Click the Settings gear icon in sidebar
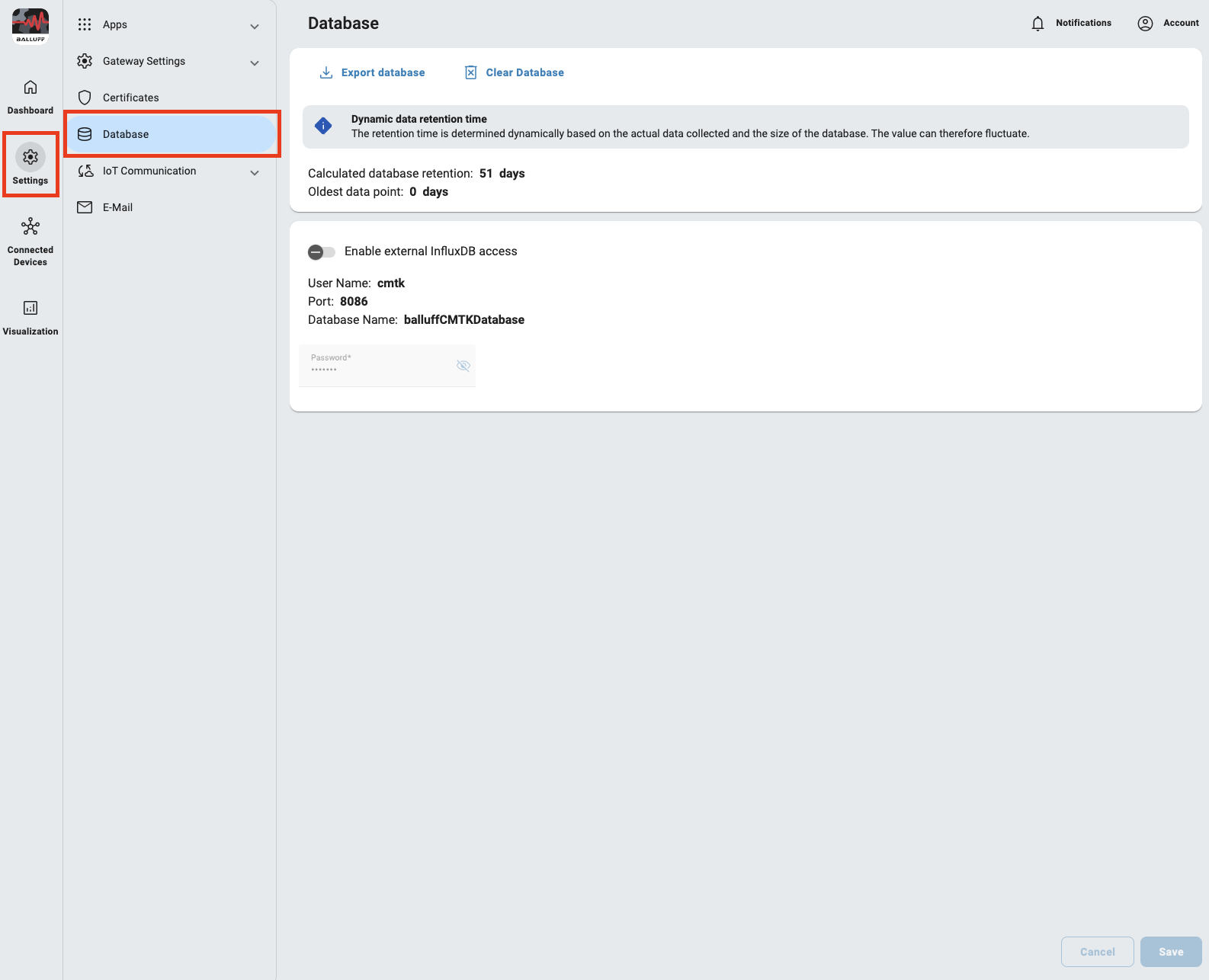The image size is (1209, 980). [30, 157]
